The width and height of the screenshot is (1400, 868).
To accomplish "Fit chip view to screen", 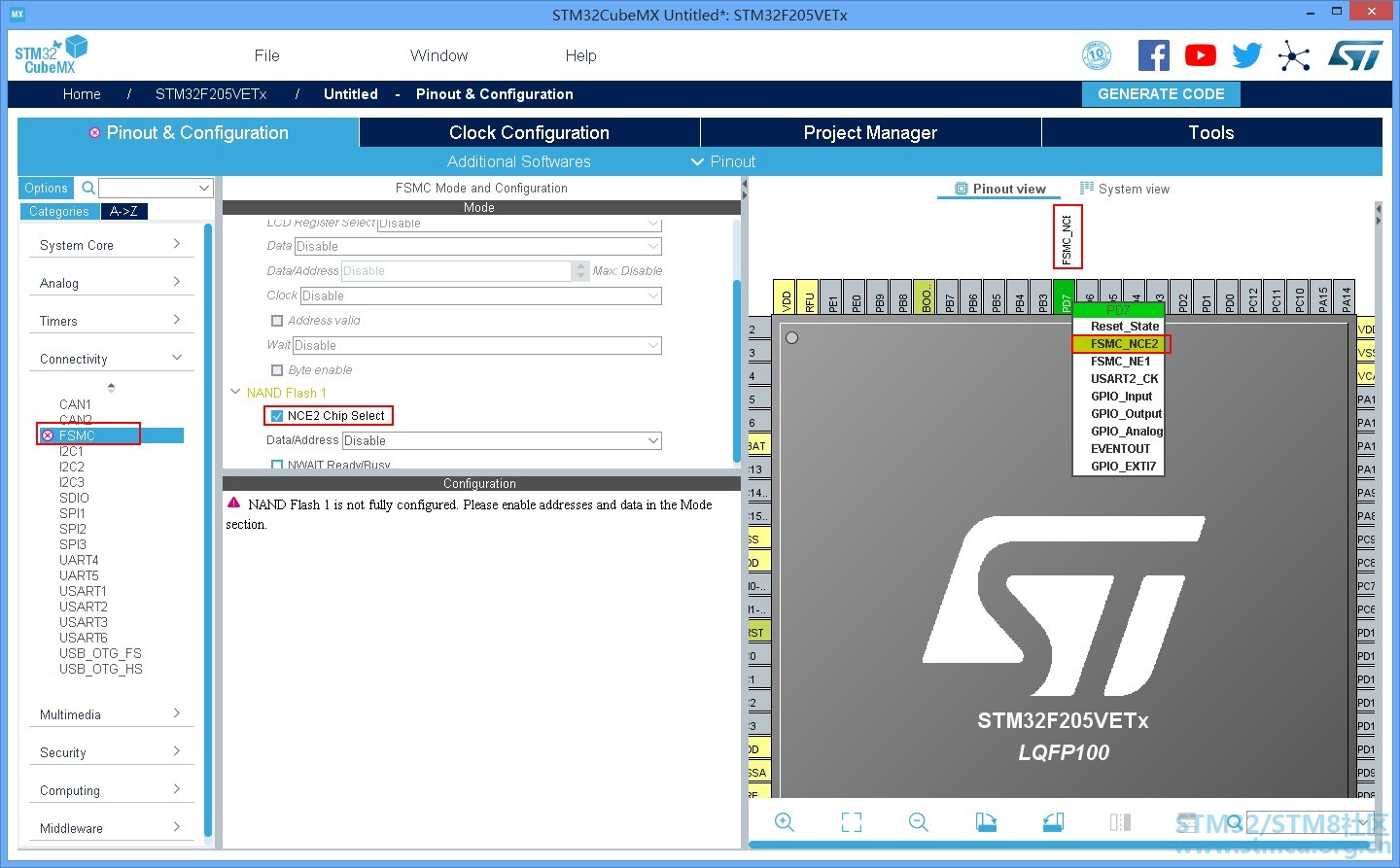I will 851,822.
